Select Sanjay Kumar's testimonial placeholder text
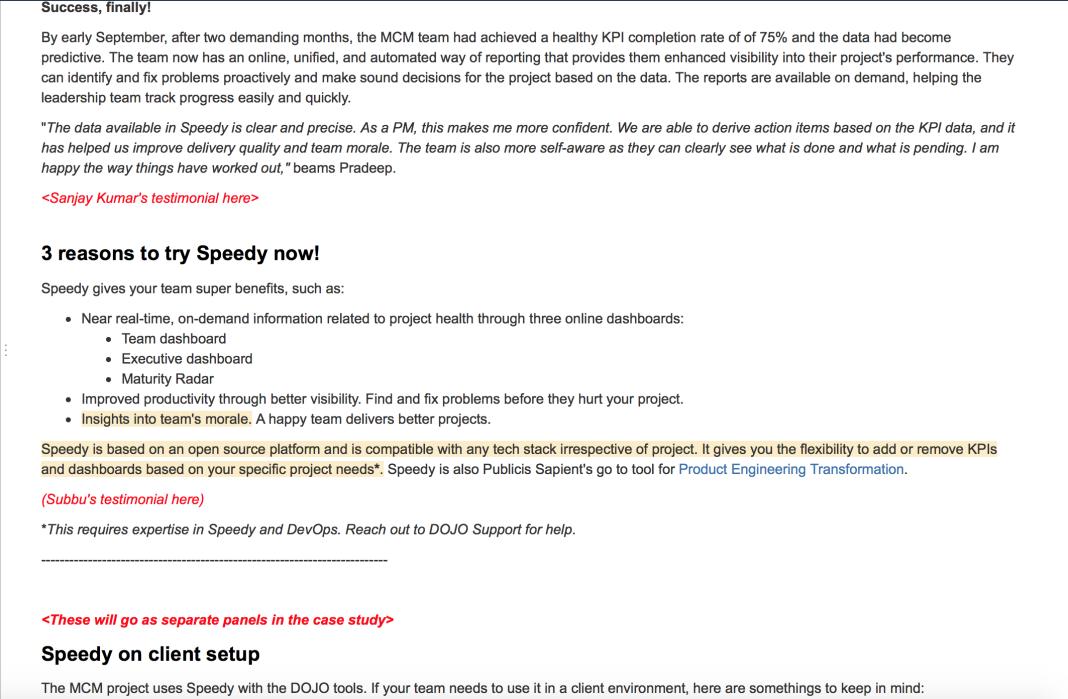The width and height of the screenshot is (1068, 699). 150,198
